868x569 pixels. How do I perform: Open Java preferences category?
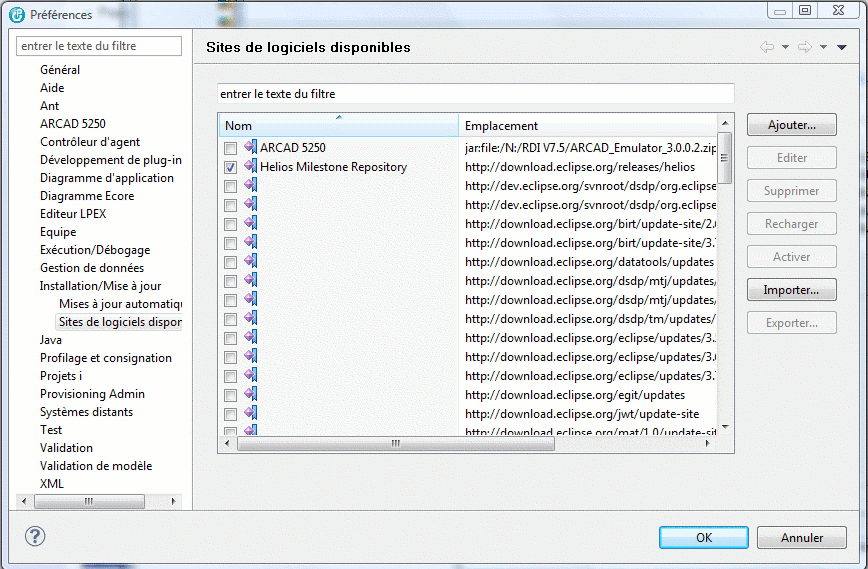coord(51,340)
